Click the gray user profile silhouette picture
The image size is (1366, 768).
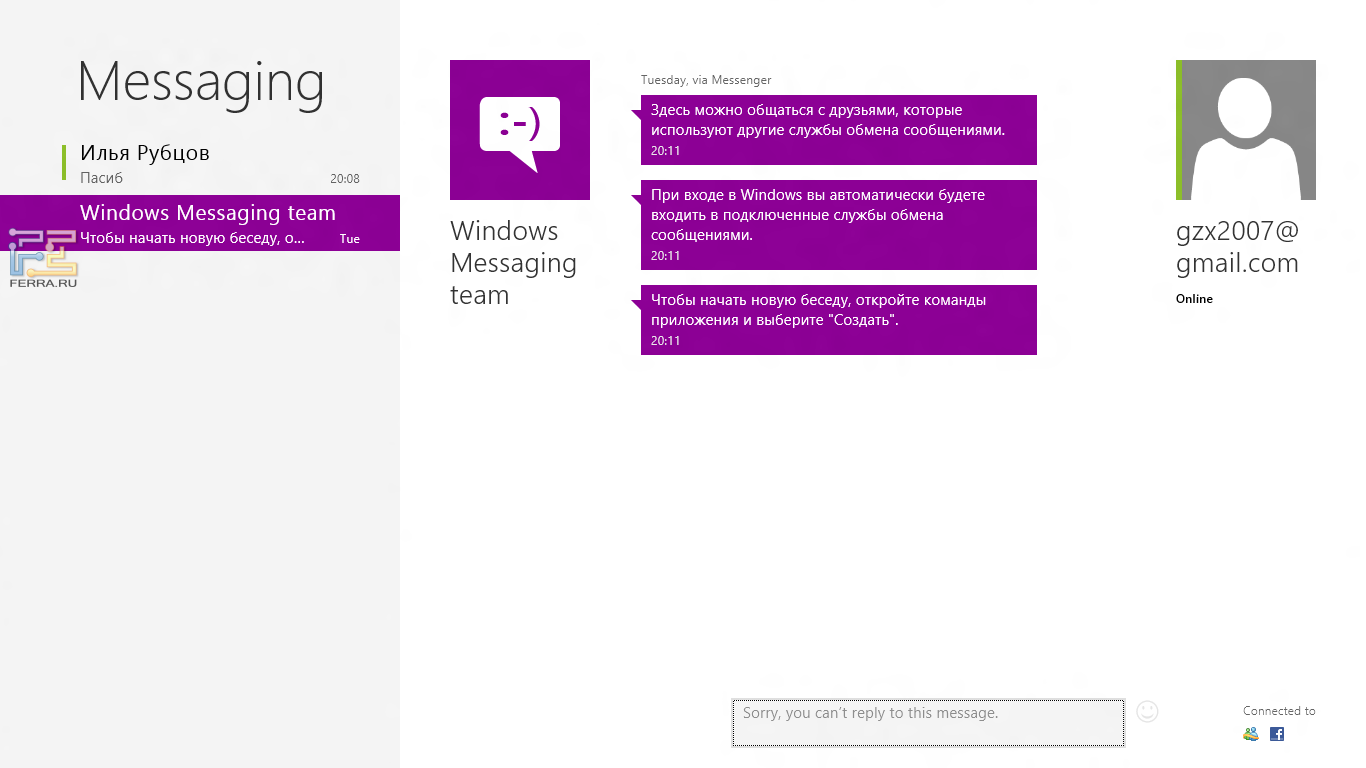pyautogui.click(x=1247, y=130)
